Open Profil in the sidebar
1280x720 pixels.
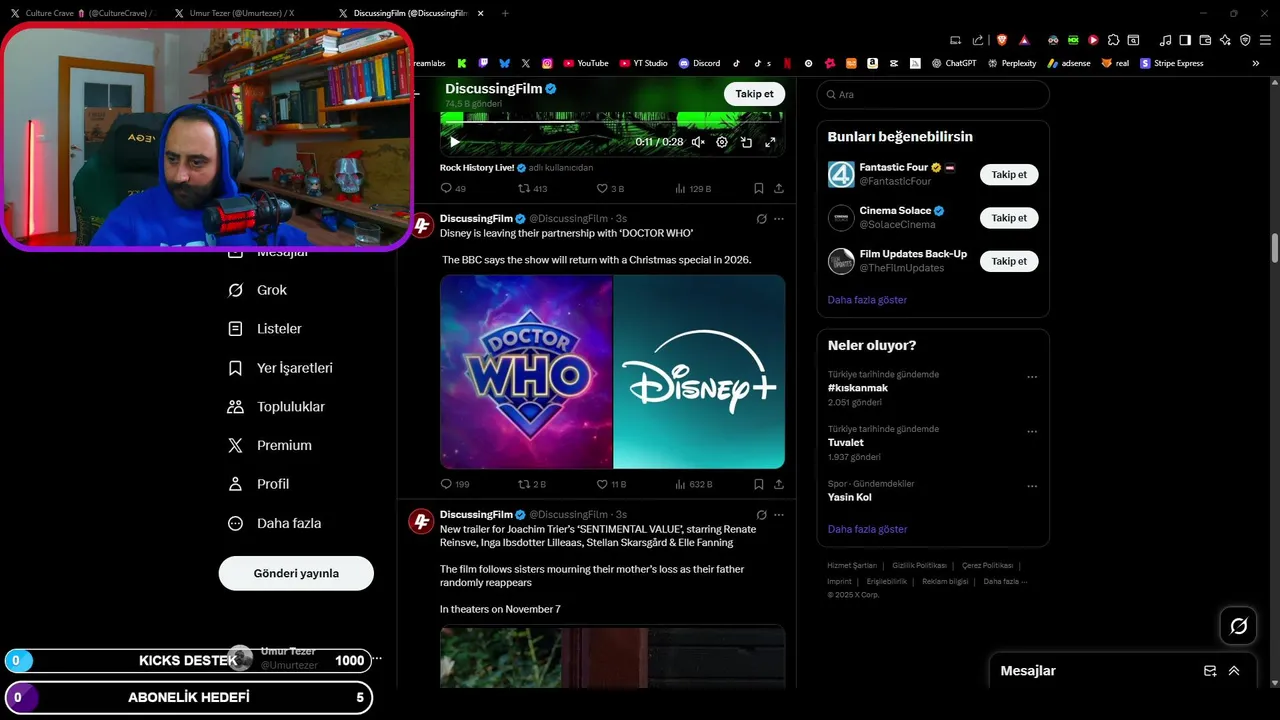[259, 484]
